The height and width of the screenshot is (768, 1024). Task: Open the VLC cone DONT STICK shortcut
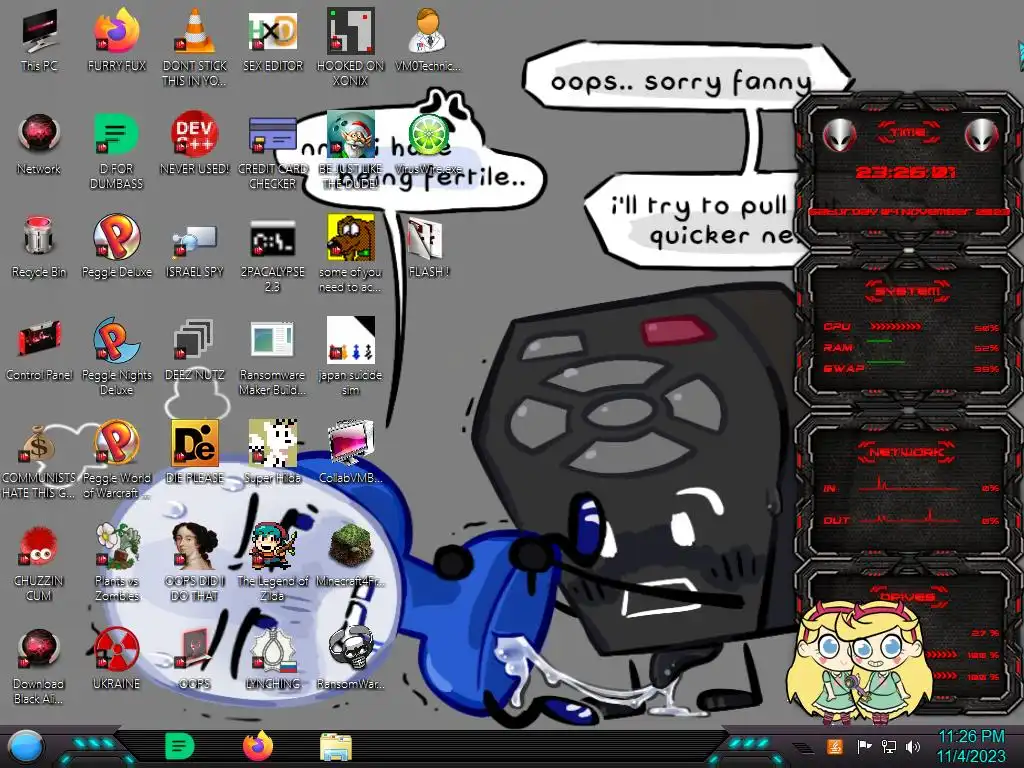click(195, 47)
